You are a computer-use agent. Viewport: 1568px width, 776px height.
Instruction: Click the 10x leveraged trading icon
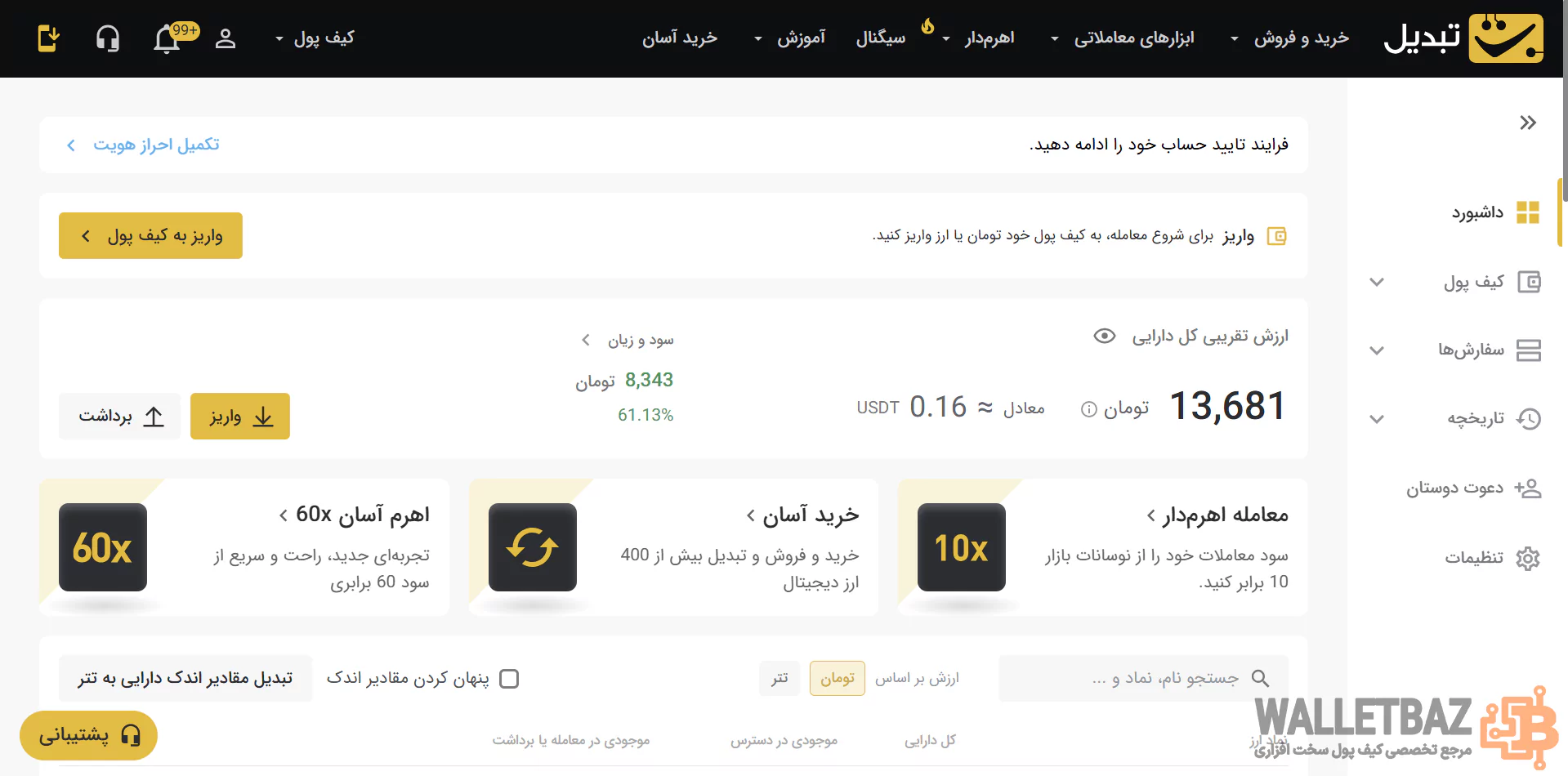[x=961, y=547]
